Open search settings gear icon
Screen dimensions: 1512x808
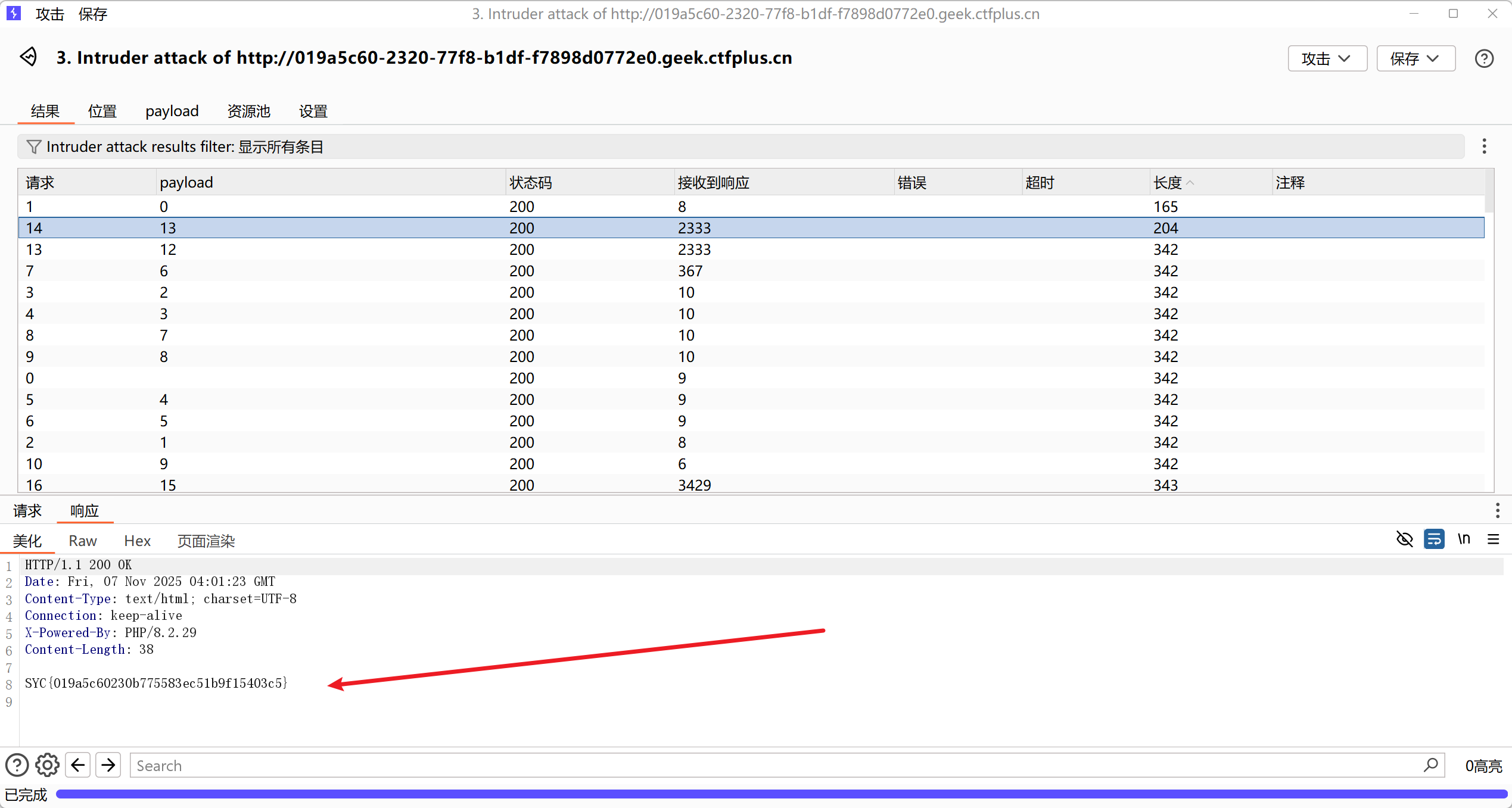[47, 765]
